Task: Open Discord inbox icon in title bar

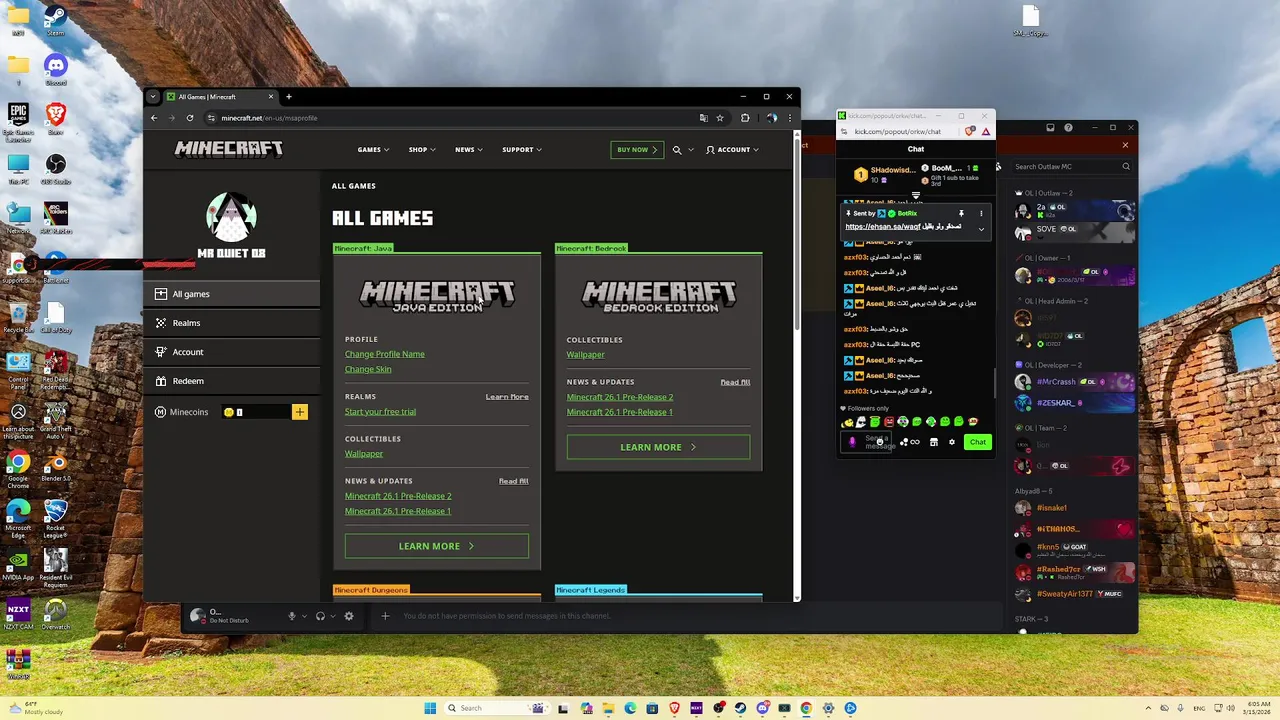Action: tap(1050, 128)
